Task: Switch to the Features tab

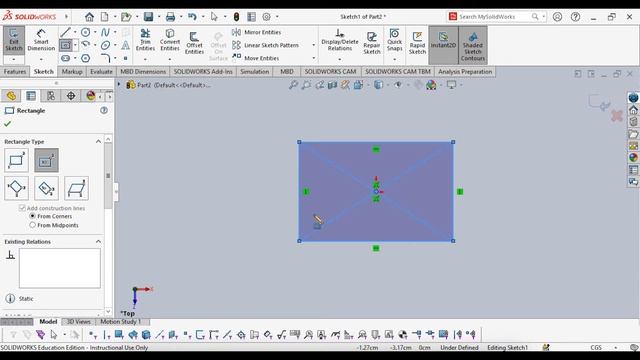Action: tap(15, 71)
